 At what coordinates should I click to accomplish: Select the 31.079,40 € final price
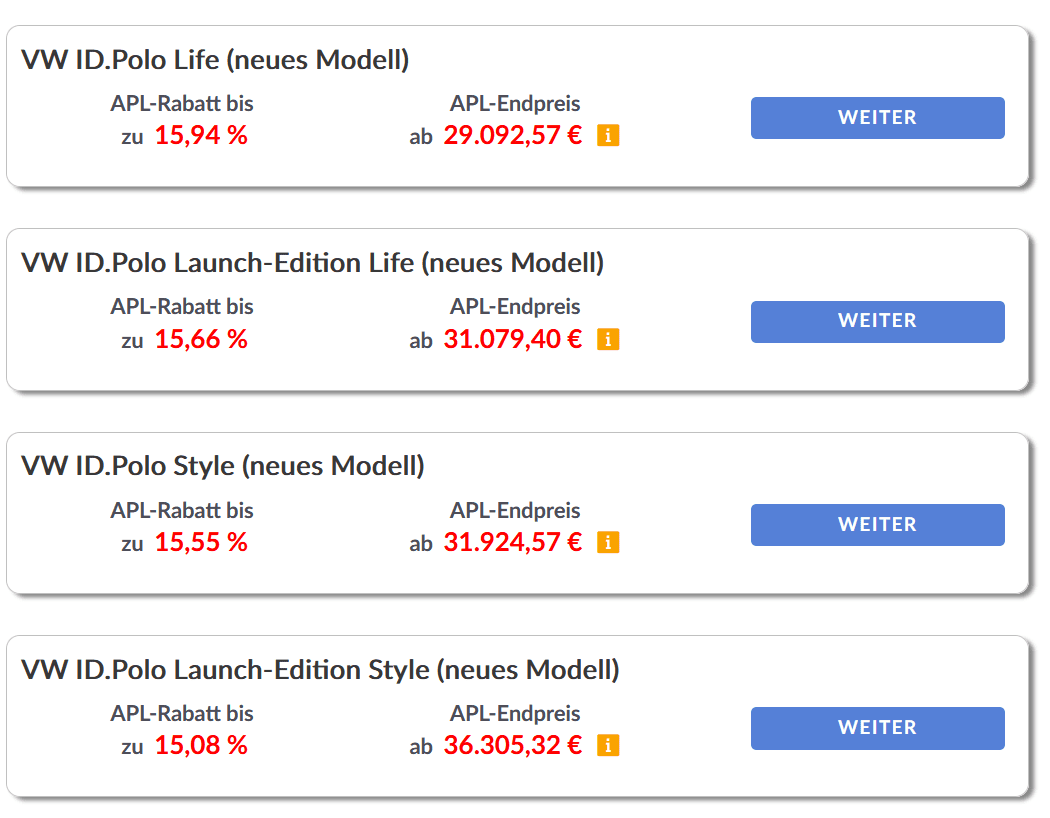[x=512, y=339]
